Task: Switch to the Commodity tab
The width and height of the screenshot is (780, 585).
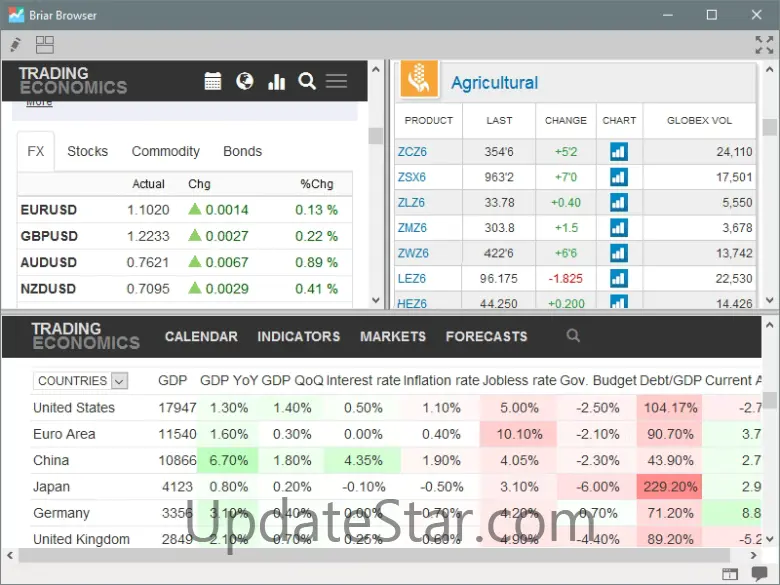Action: [x=166, y=152]
